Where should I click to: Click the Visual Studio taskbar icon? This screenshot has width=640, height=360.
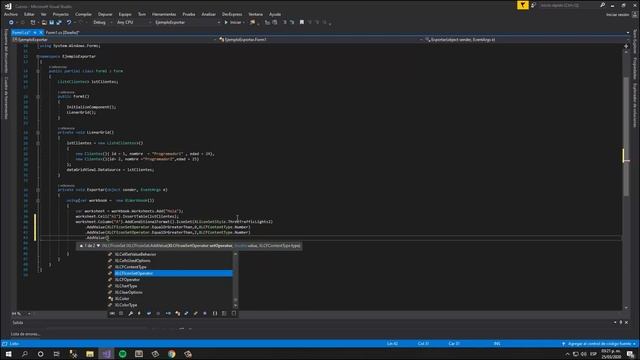pos(106,353)
